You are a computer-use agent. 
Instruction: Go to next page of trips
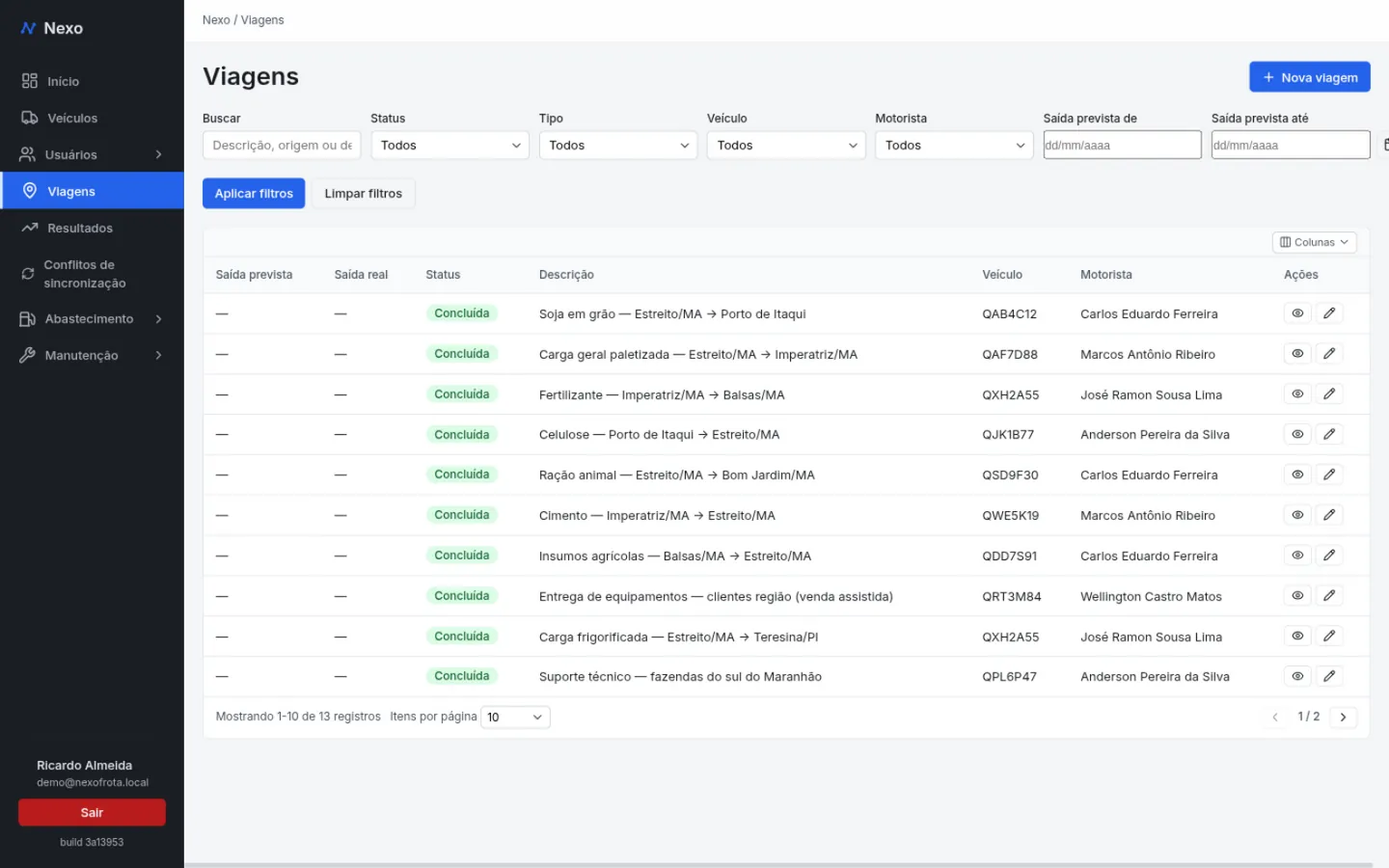pyautogui.click(x=1343, y=717)
